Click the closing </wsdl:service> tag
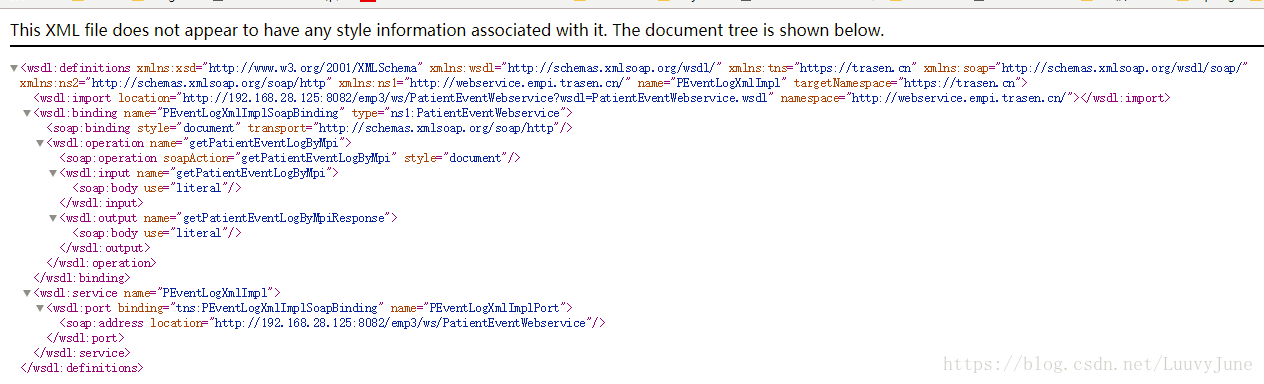Screen dimensions: 1264x384 click(x=82, y=353)
